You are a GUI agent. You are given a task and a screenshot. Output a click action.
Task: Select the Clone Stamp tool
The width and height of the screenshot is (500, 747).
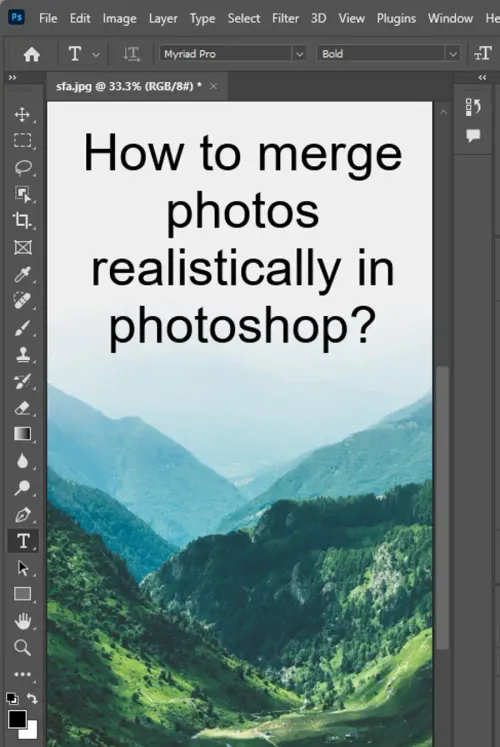22,354
